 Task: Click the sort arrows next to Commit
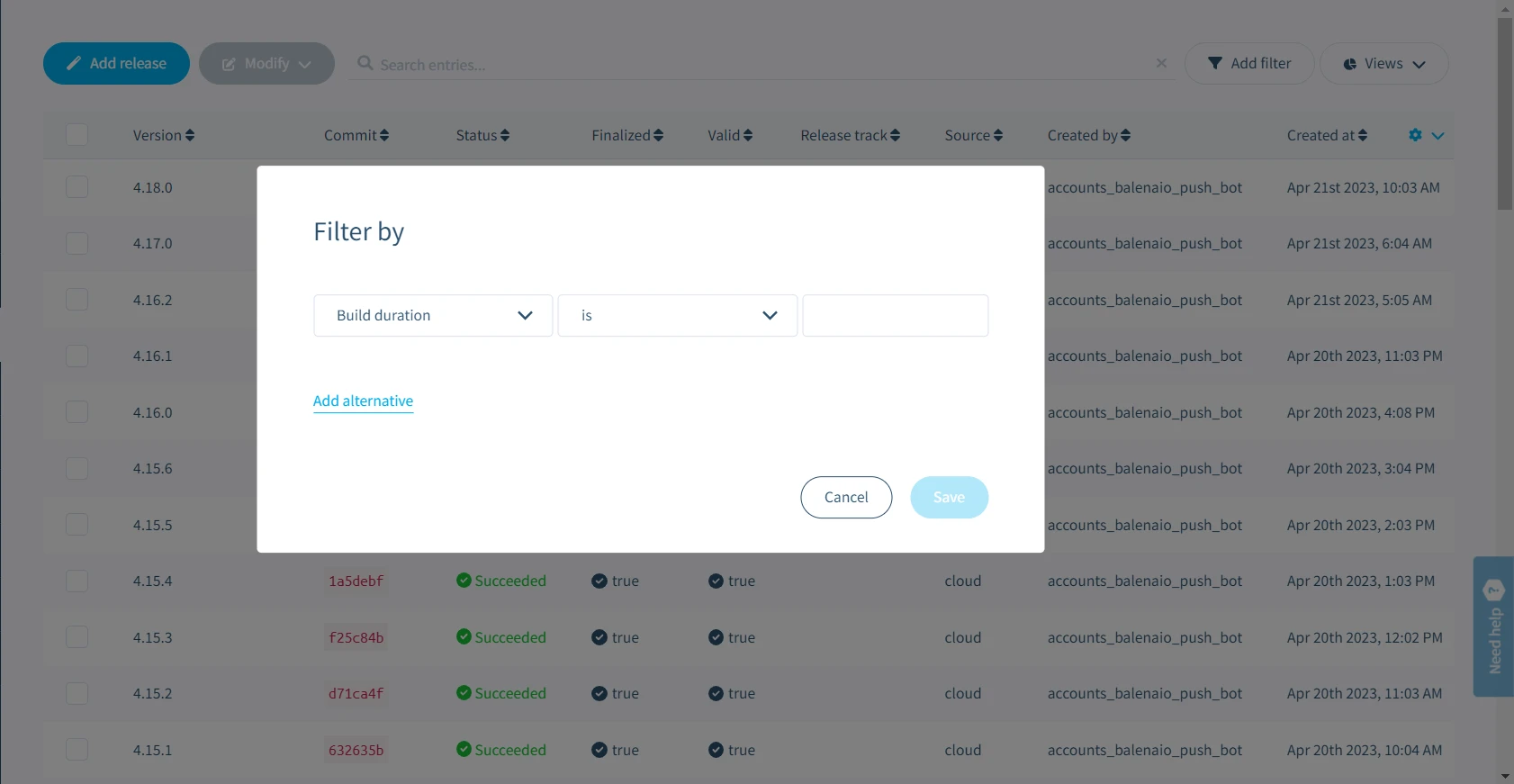coord(384,136)
